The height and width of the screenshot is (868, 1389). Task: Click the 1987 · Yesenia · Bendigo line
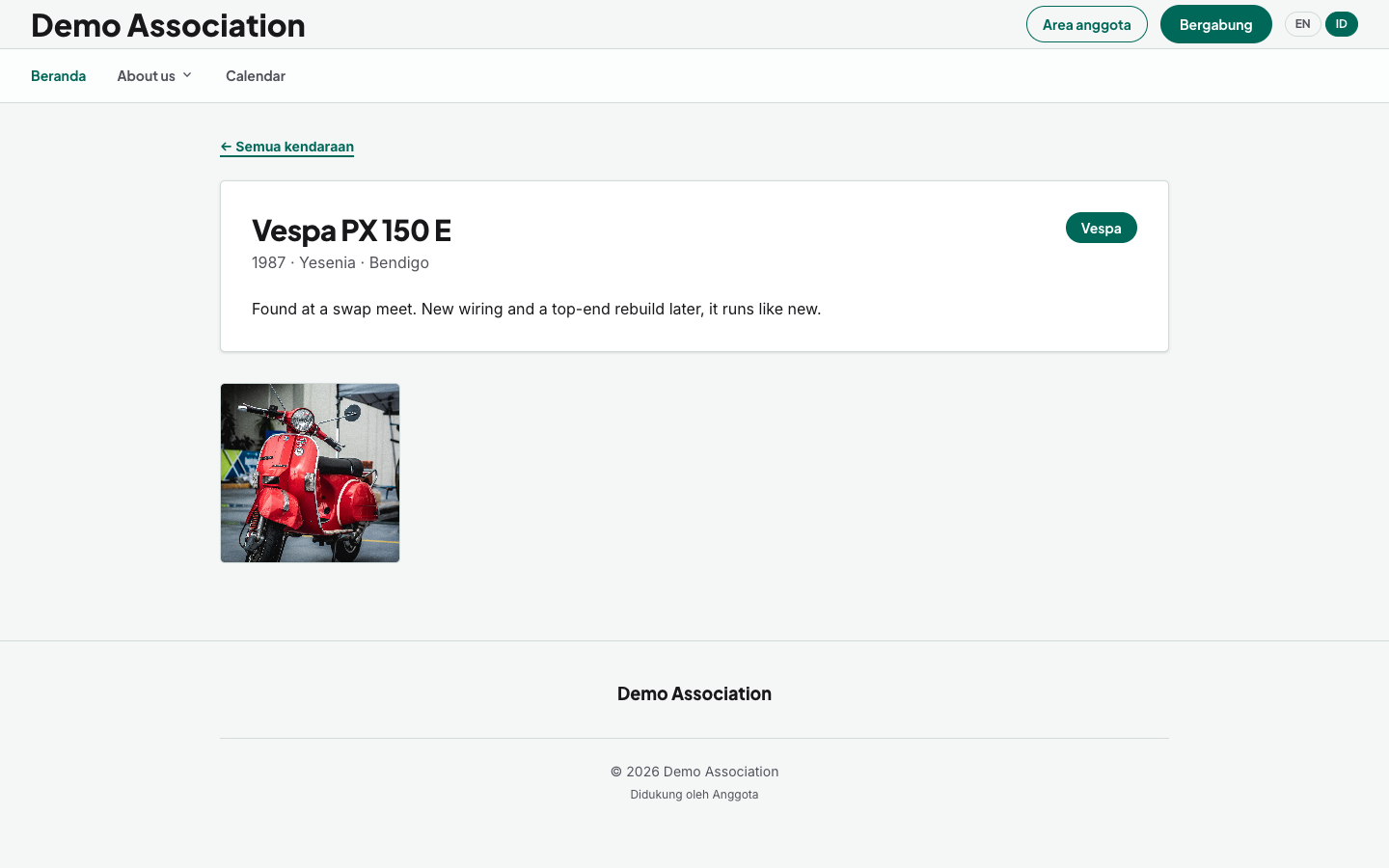(340, 262)
